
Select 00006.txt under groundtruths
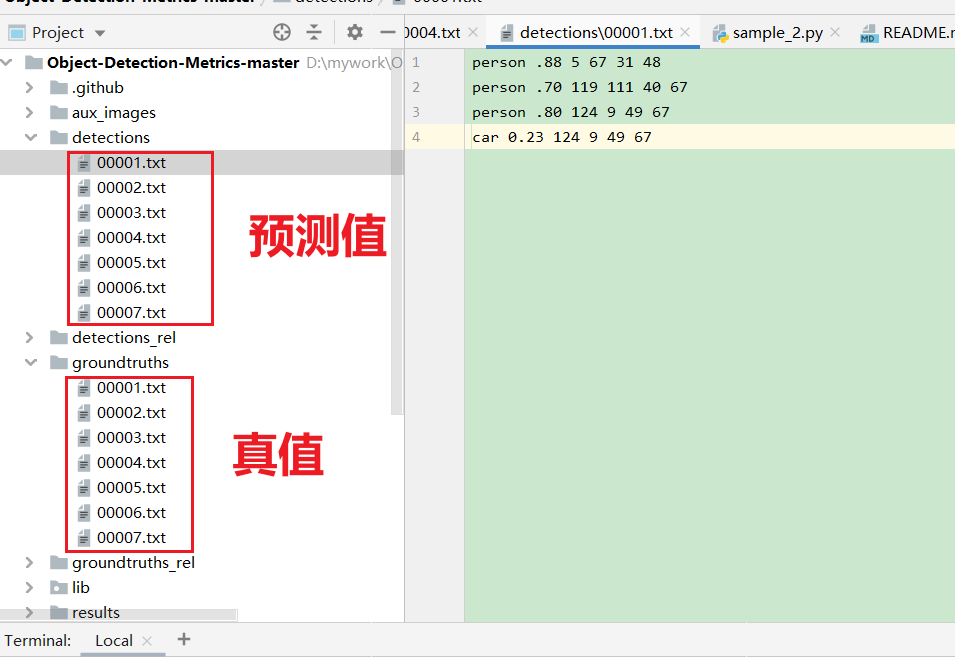click(x=132, y=512)
